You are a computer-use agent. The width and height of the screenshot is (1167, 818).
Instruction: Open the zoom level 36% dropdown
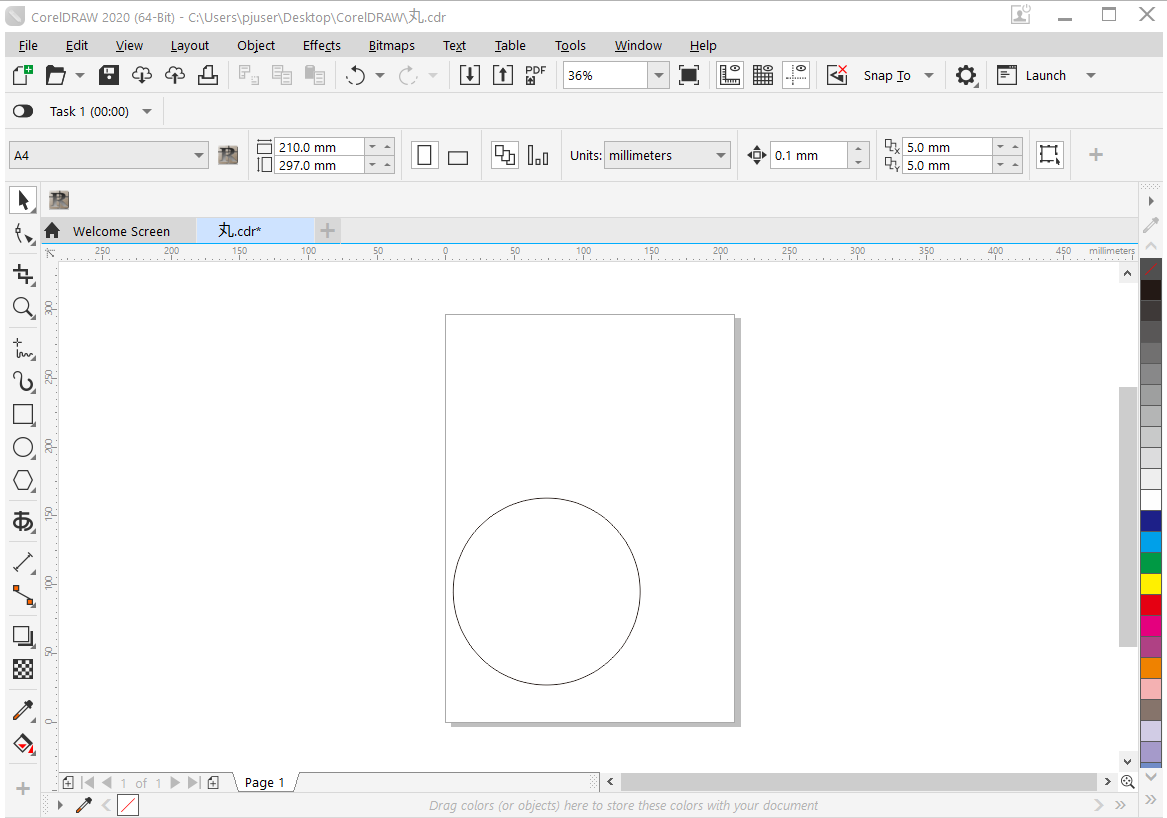pos(658,75)
